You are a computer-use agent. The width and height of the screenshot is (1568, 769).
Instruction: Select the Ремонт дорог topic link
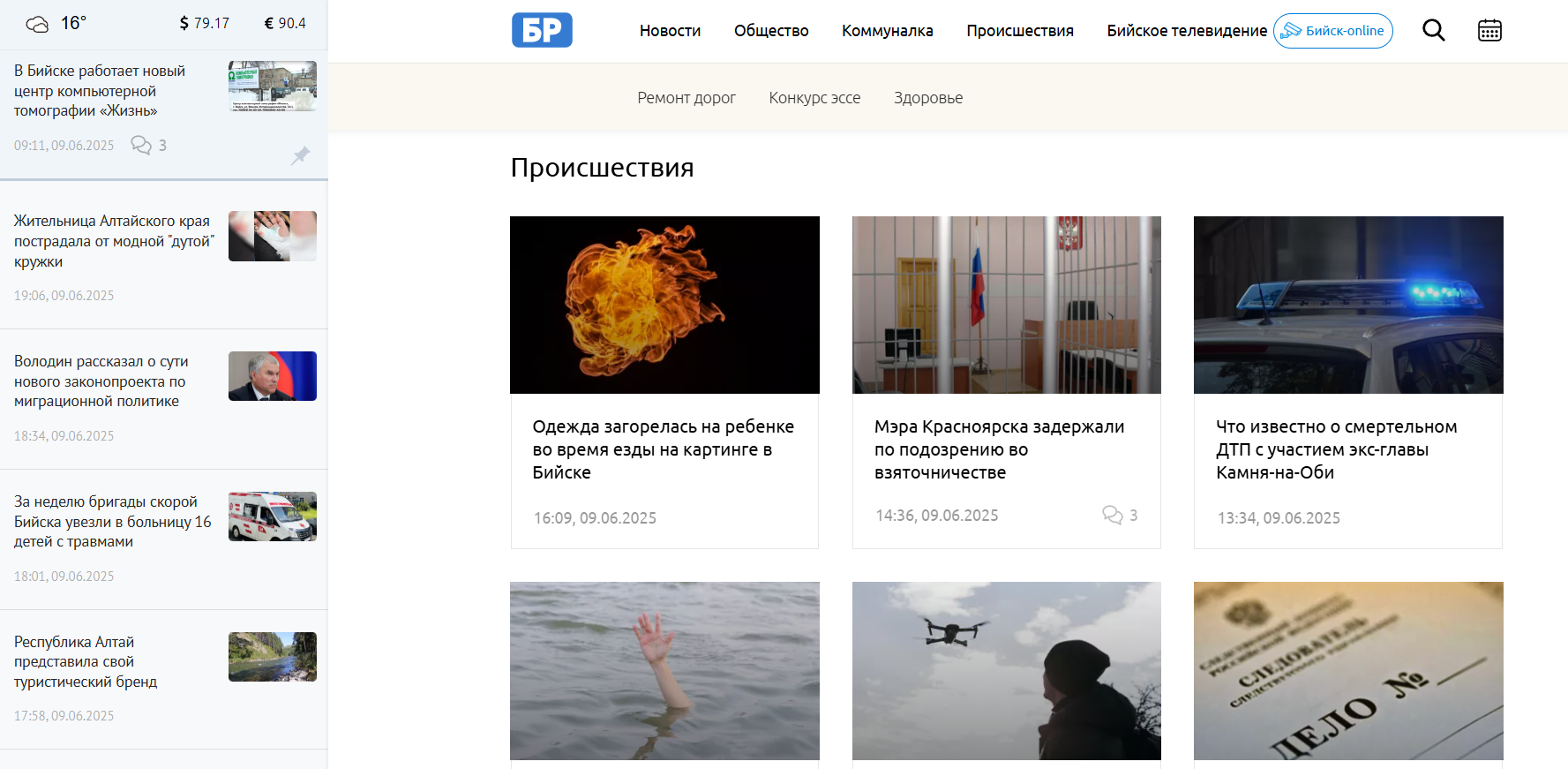(x=686, y=98)
